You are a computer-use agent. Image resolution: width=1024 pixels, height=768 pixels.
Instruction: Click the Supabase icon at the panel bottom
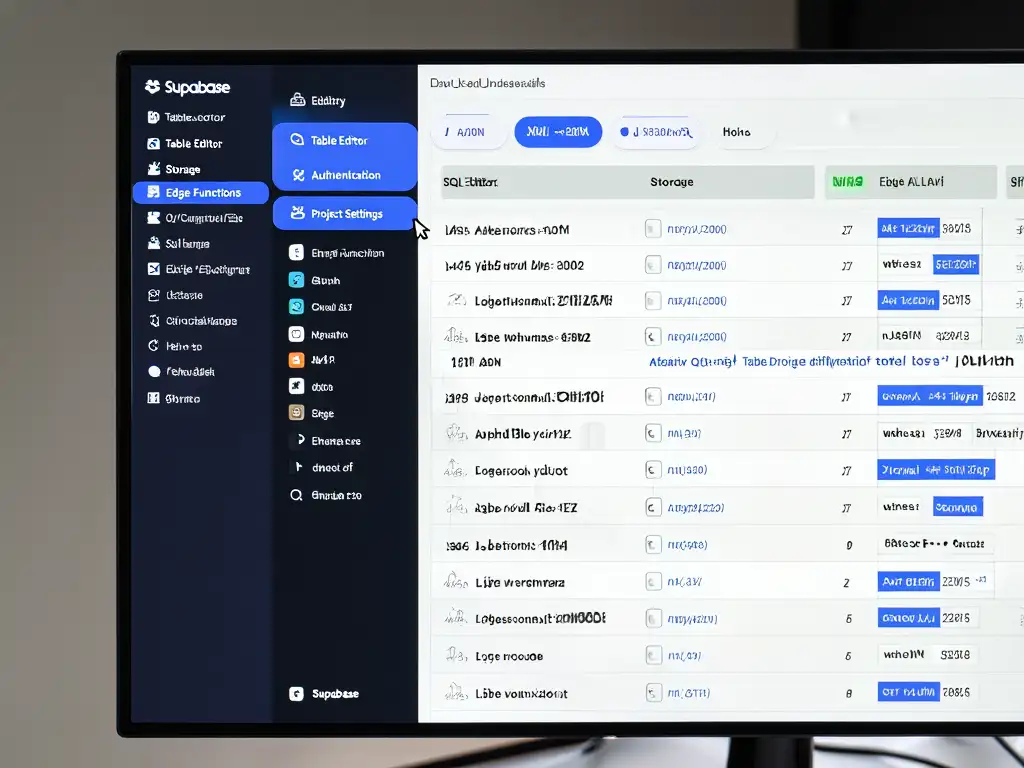pyautogui.click(x=296, y=694)
